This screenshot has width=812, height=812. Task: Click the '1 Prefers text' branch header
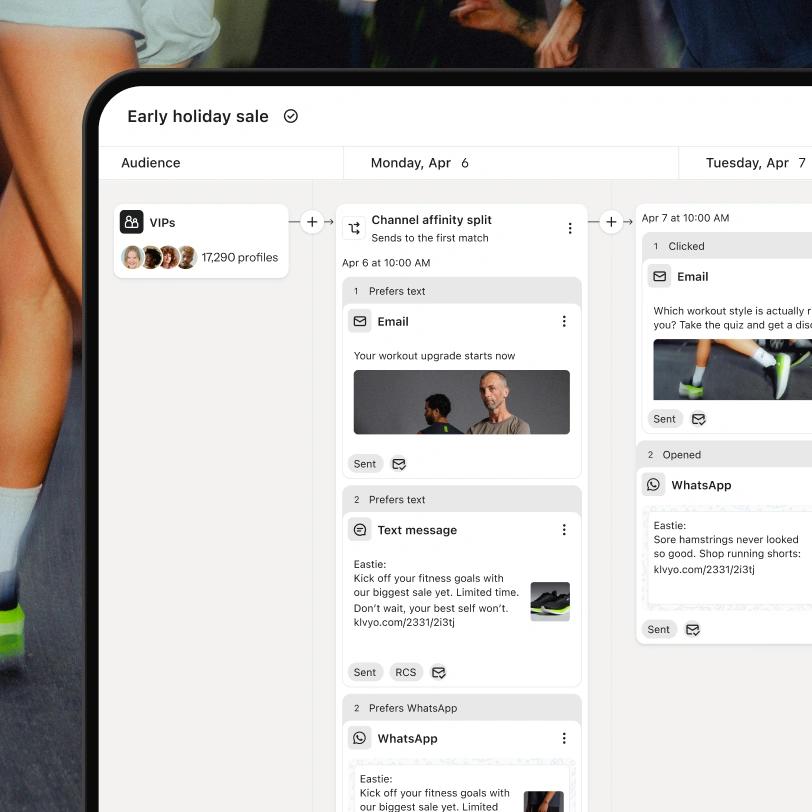coord(462,291)
